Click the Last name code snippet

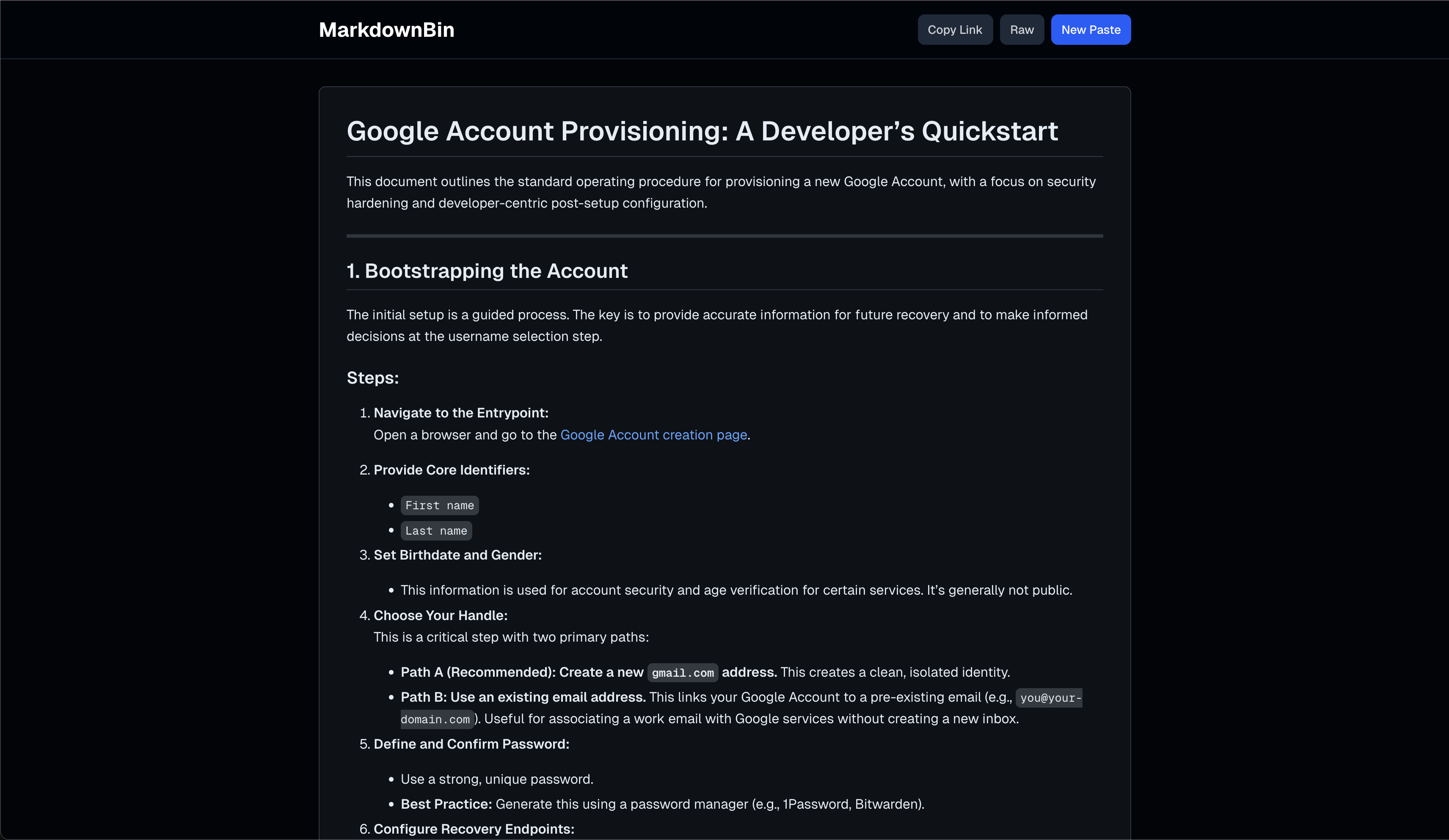tap(436, 531)
